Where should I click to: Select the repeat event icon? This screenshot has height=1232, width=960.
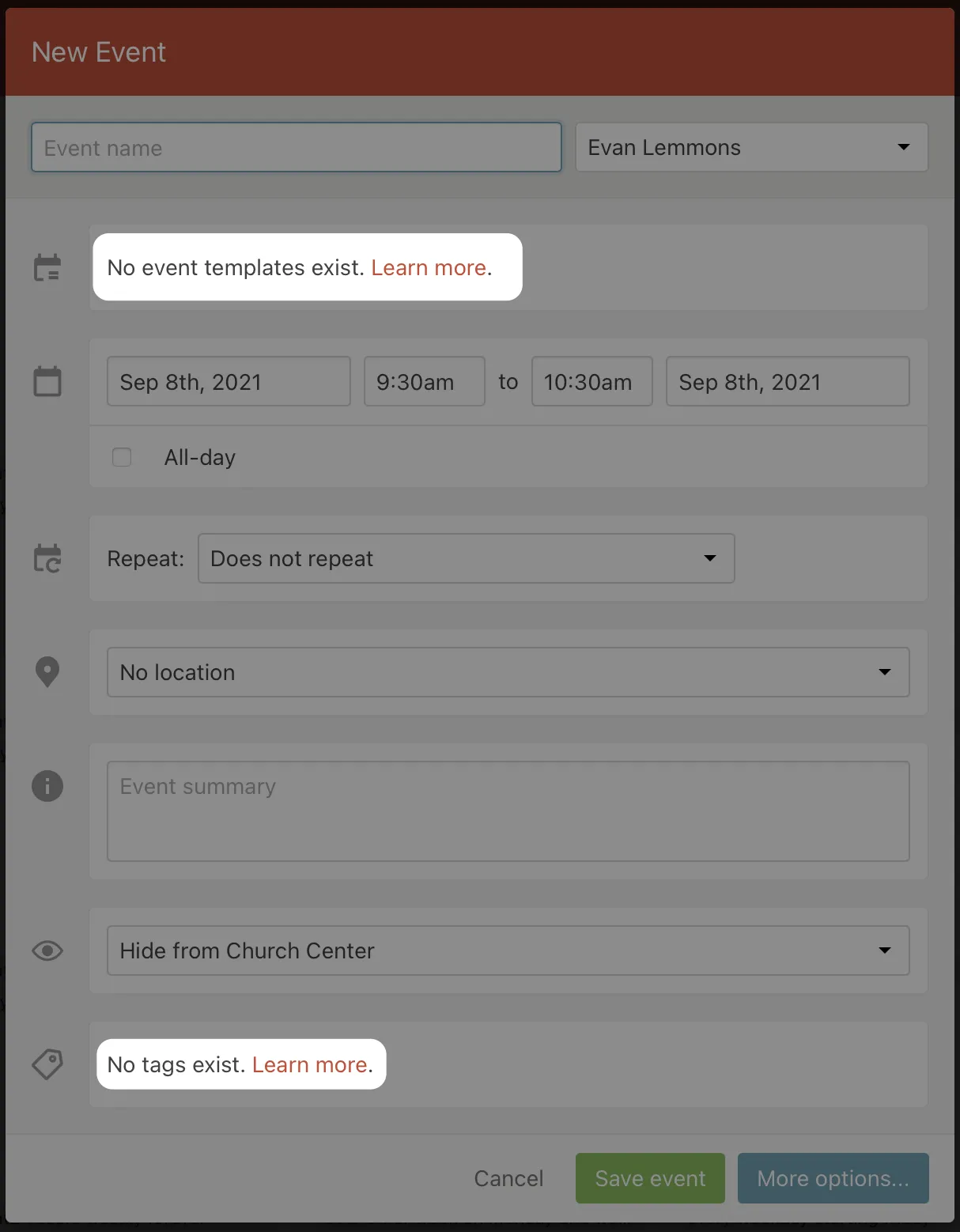(x=47, y=558)
